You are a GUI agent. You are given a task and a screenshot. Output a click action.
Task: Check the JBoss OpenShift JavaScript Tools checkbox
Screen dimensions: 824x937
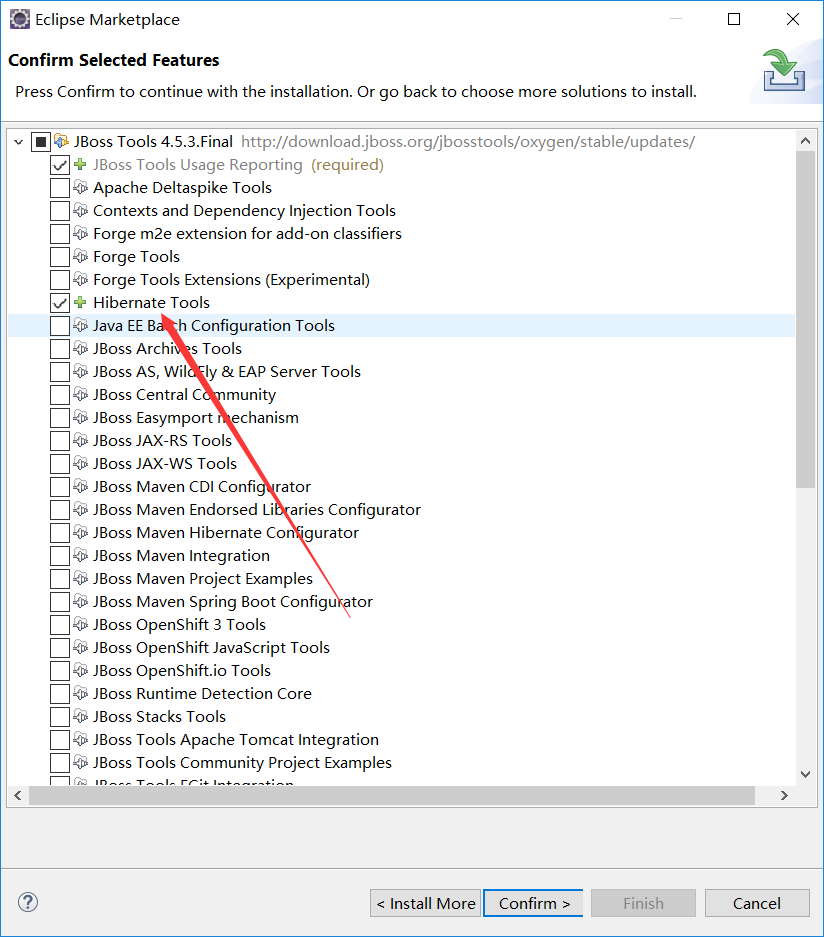tap(60, 648)
